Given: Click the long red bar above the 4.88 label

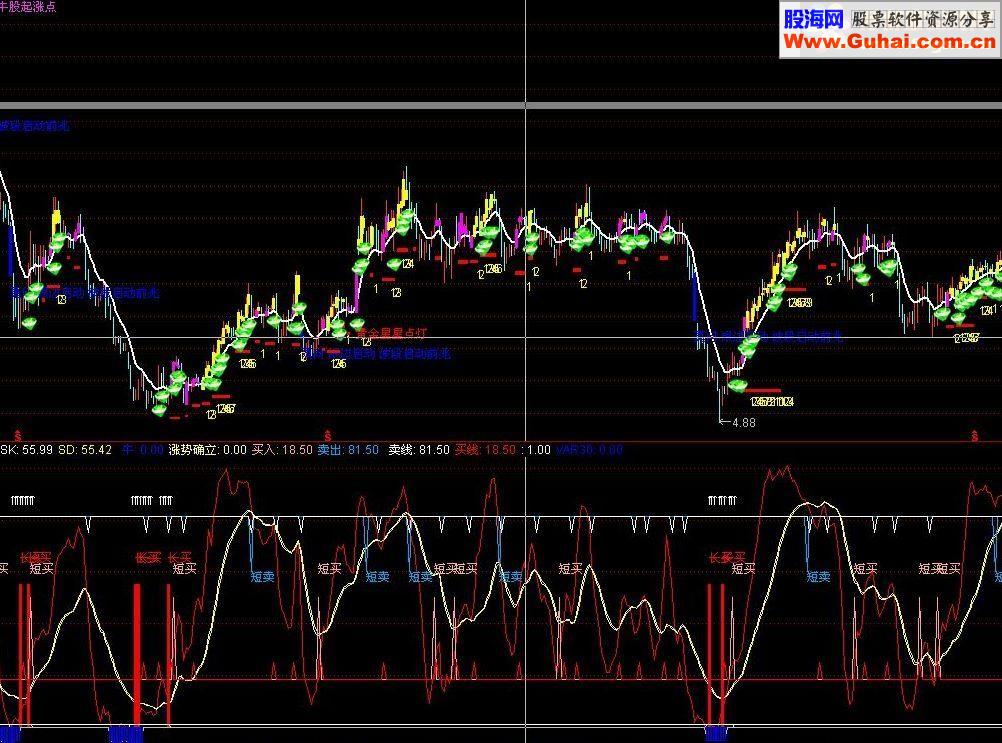Looking at the screenshot, I should click(763, 390).
